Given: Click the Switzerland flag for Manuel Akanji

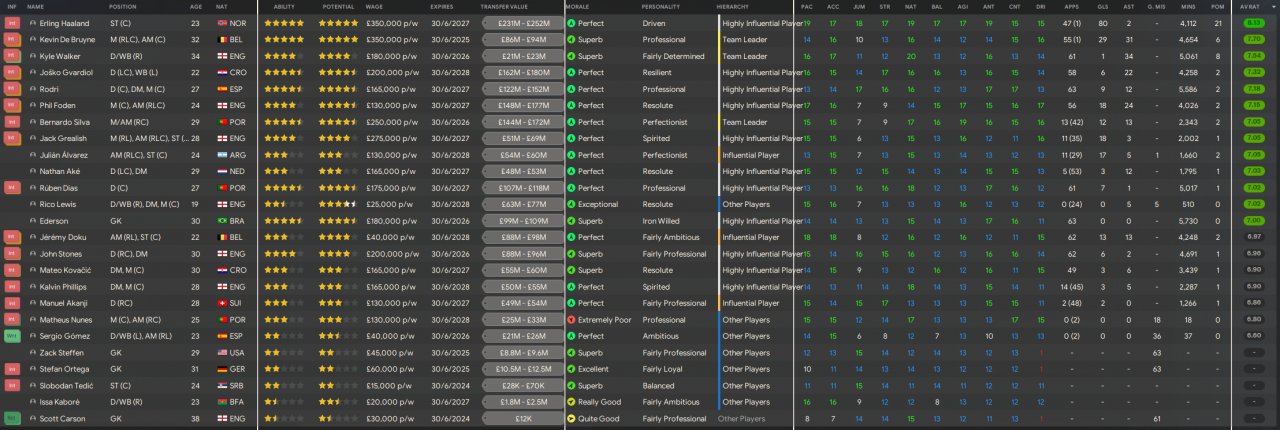Looking at the screenshot, I should [x=222, y=303].
